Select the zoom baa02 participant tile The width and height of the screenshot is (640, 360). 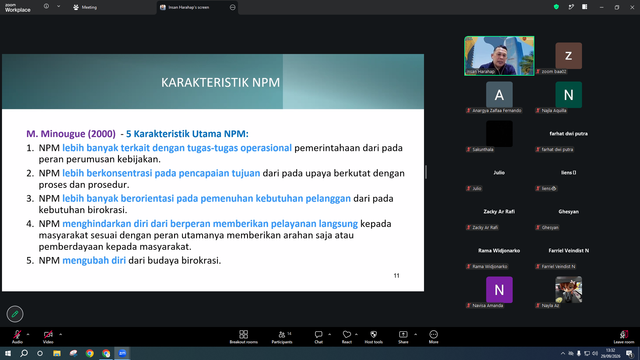pyautogui.click(x=569, y=56)
